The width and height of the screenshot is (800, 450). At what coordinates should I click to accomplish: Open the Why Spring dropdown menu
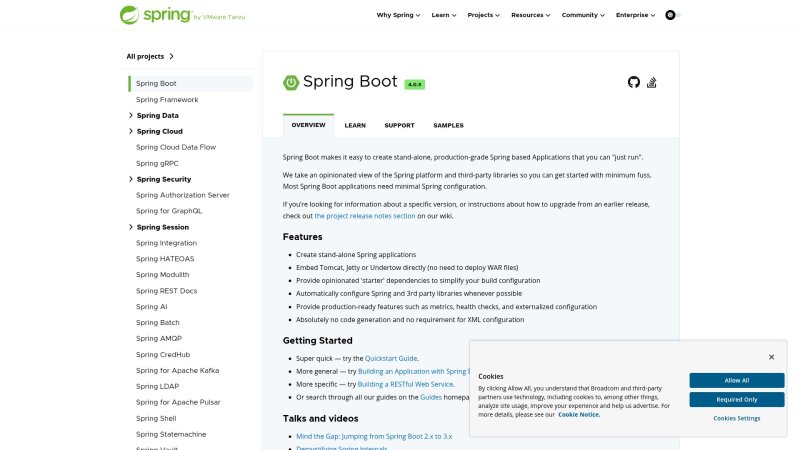coord(399,15)
